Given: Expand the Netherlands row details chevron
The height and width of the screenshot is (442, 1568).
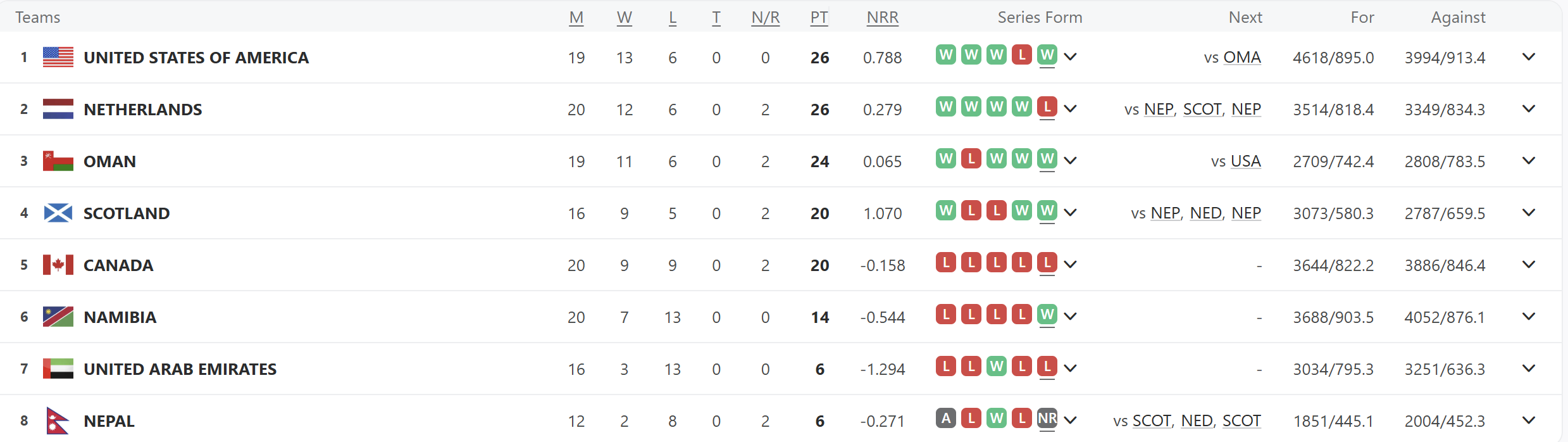Looking at the screenshot, I should [1529, 109].
